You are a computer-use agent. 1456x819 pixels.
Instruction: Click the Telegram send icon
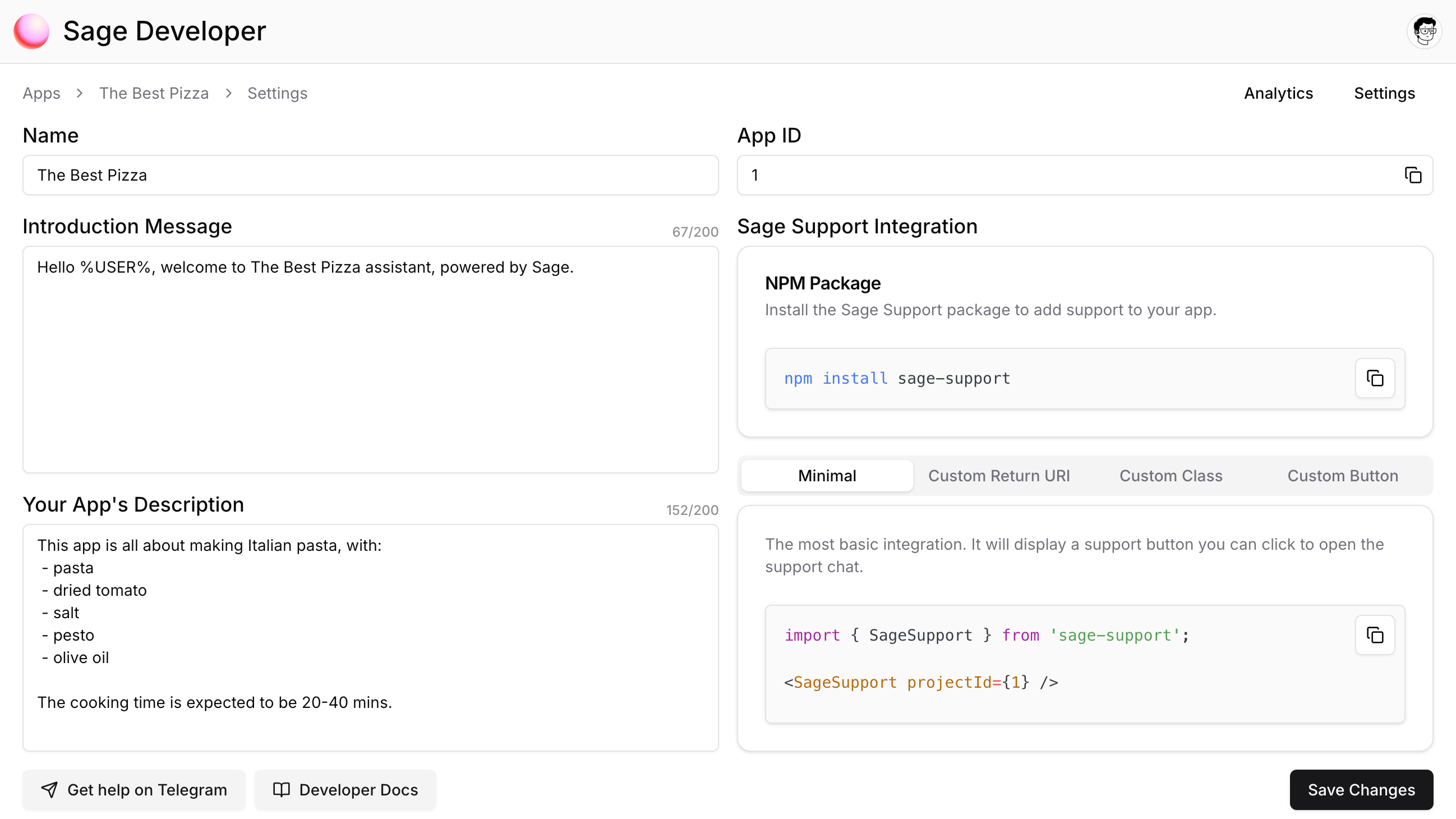(x=49, y=790)
